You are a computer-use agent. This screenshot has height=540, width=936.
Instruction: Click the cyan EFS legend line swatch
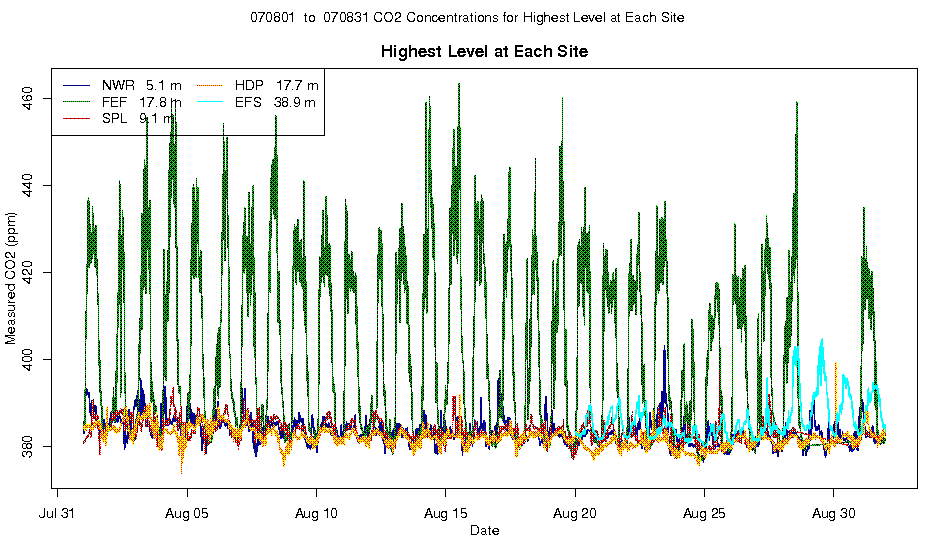209,102
